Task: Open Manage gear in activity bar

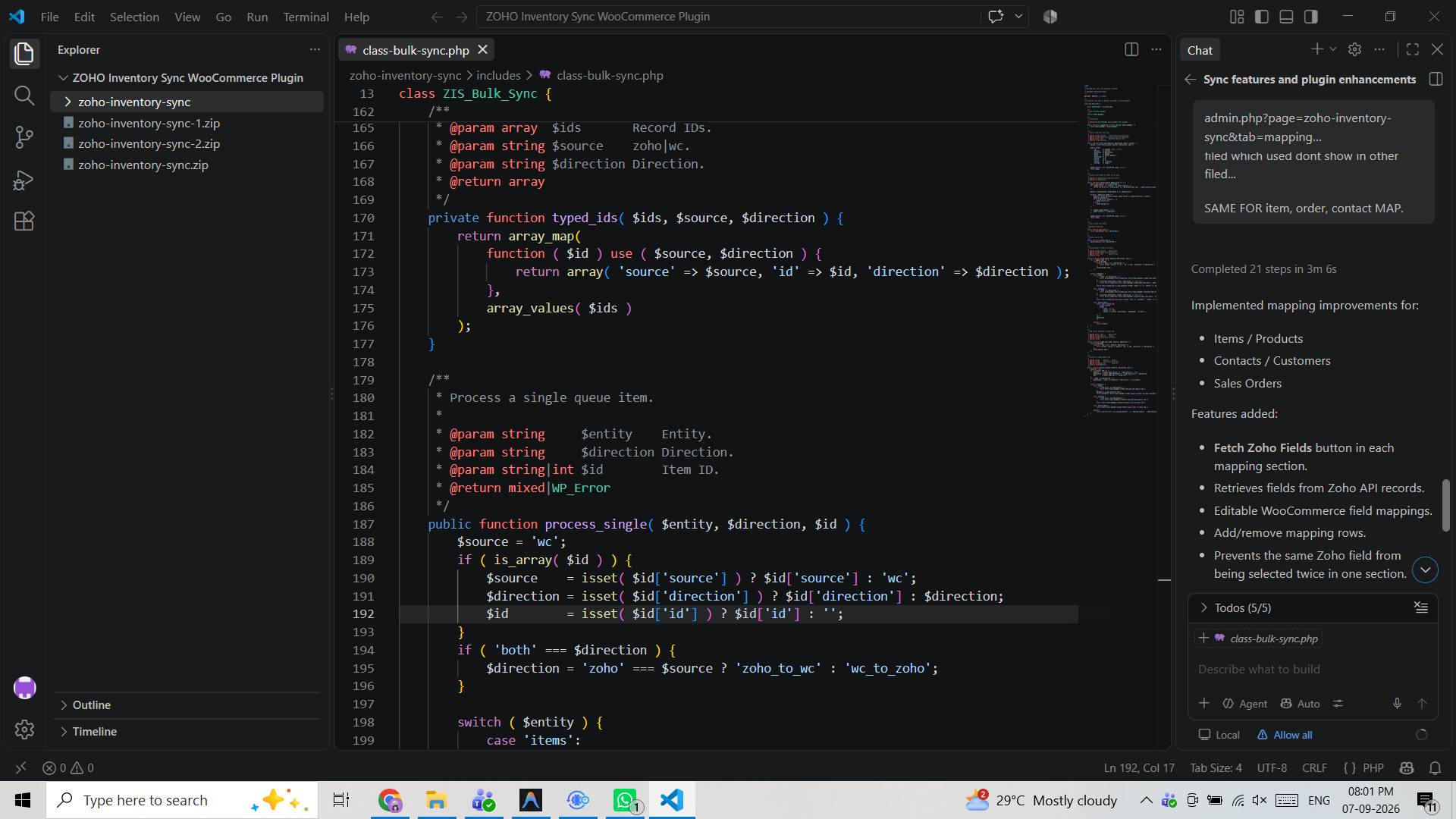Action: click(24, 729)
